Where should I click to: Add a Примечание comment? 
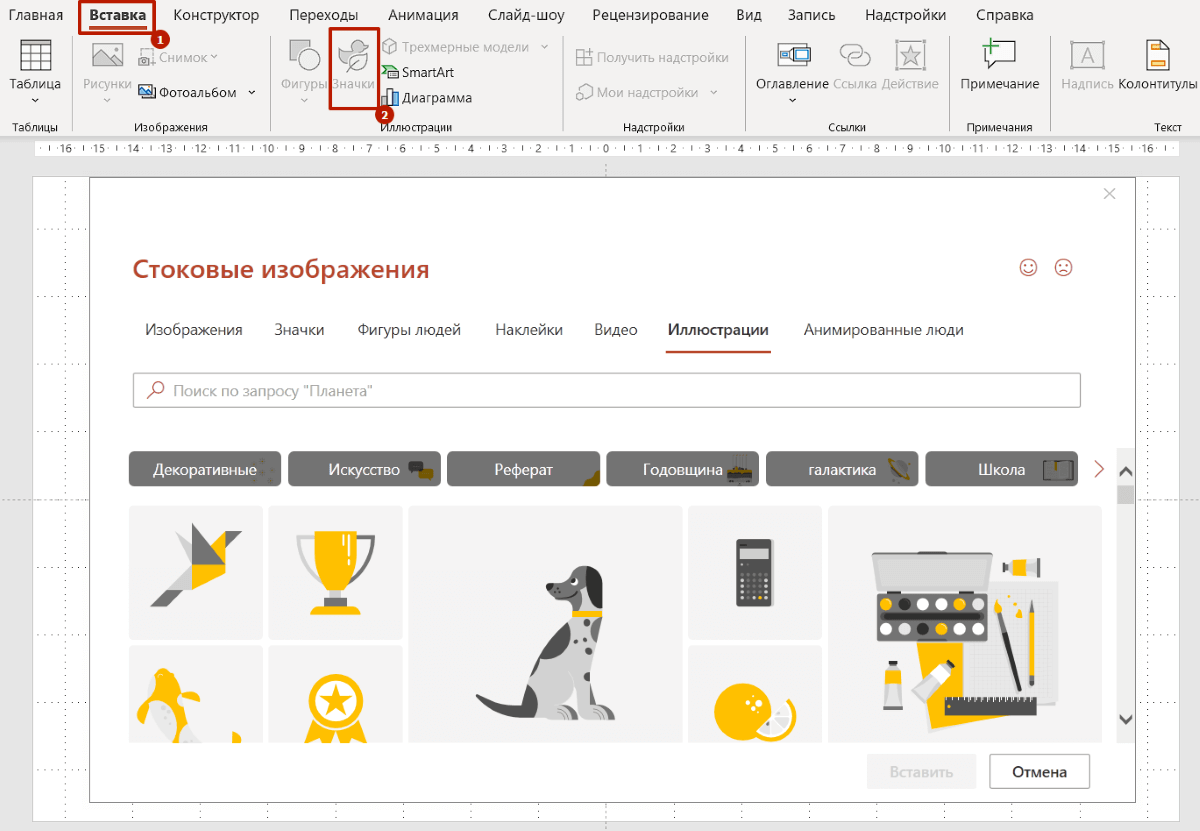[x=999, y=66]
